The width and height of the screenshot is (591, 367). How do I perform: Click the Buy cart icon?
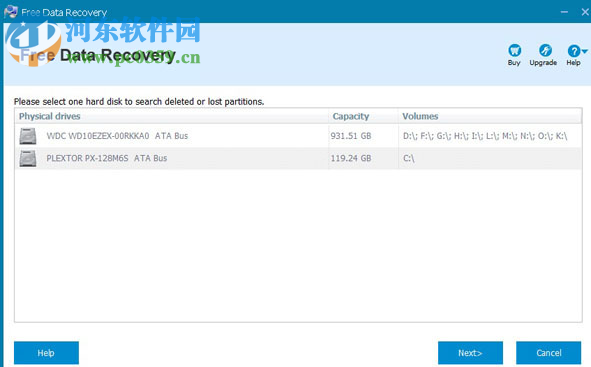(x=514, y=50)
